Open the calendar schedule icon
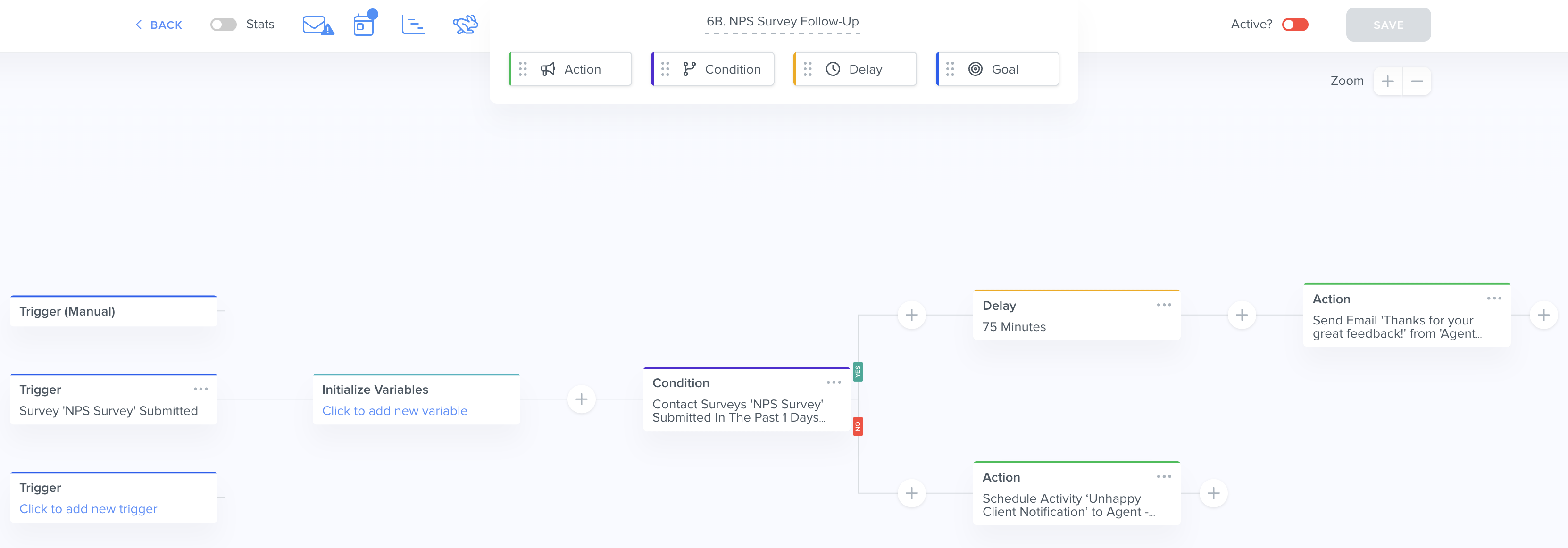 click(364, 25)
